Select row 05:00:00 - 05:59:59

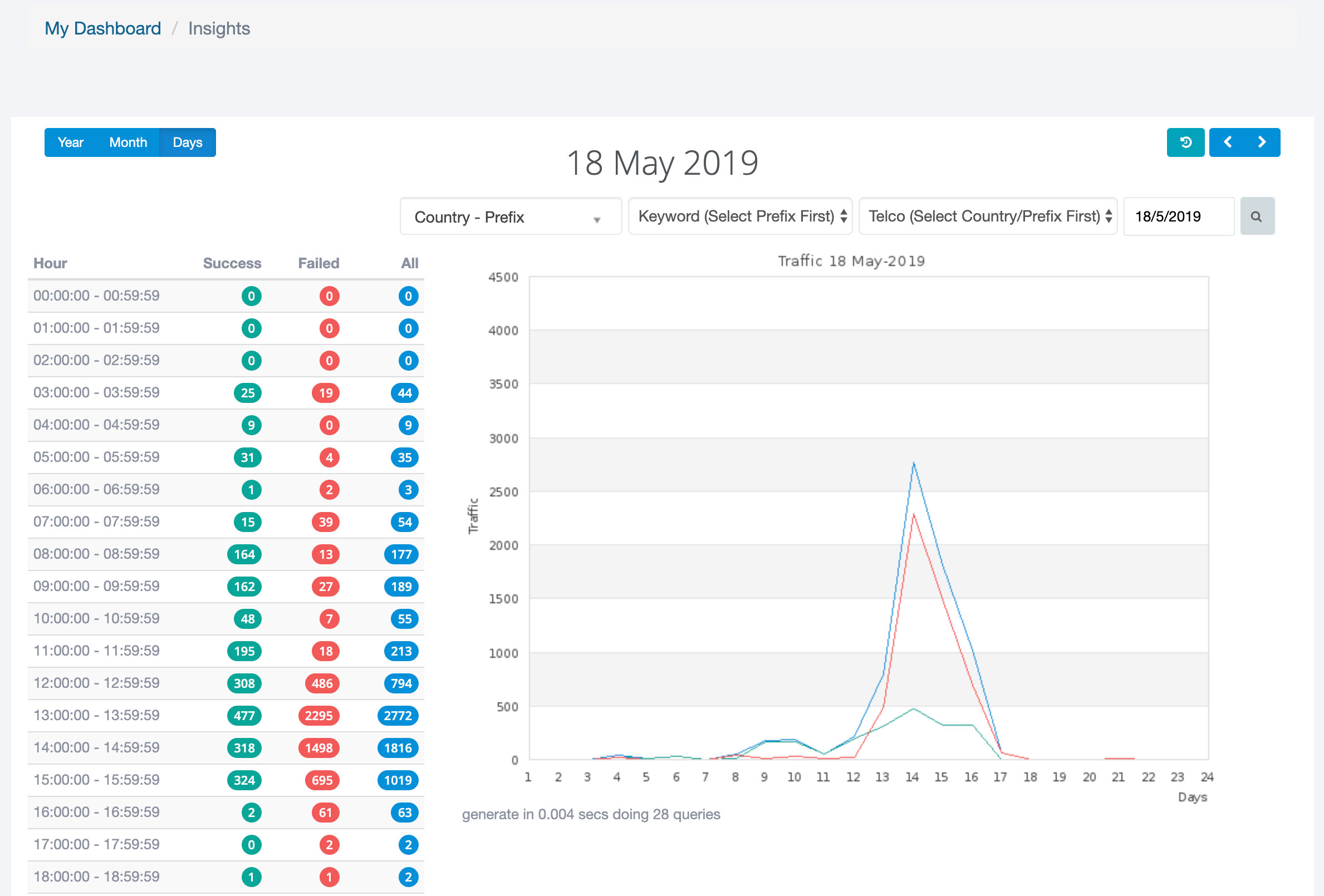[225, 457]
